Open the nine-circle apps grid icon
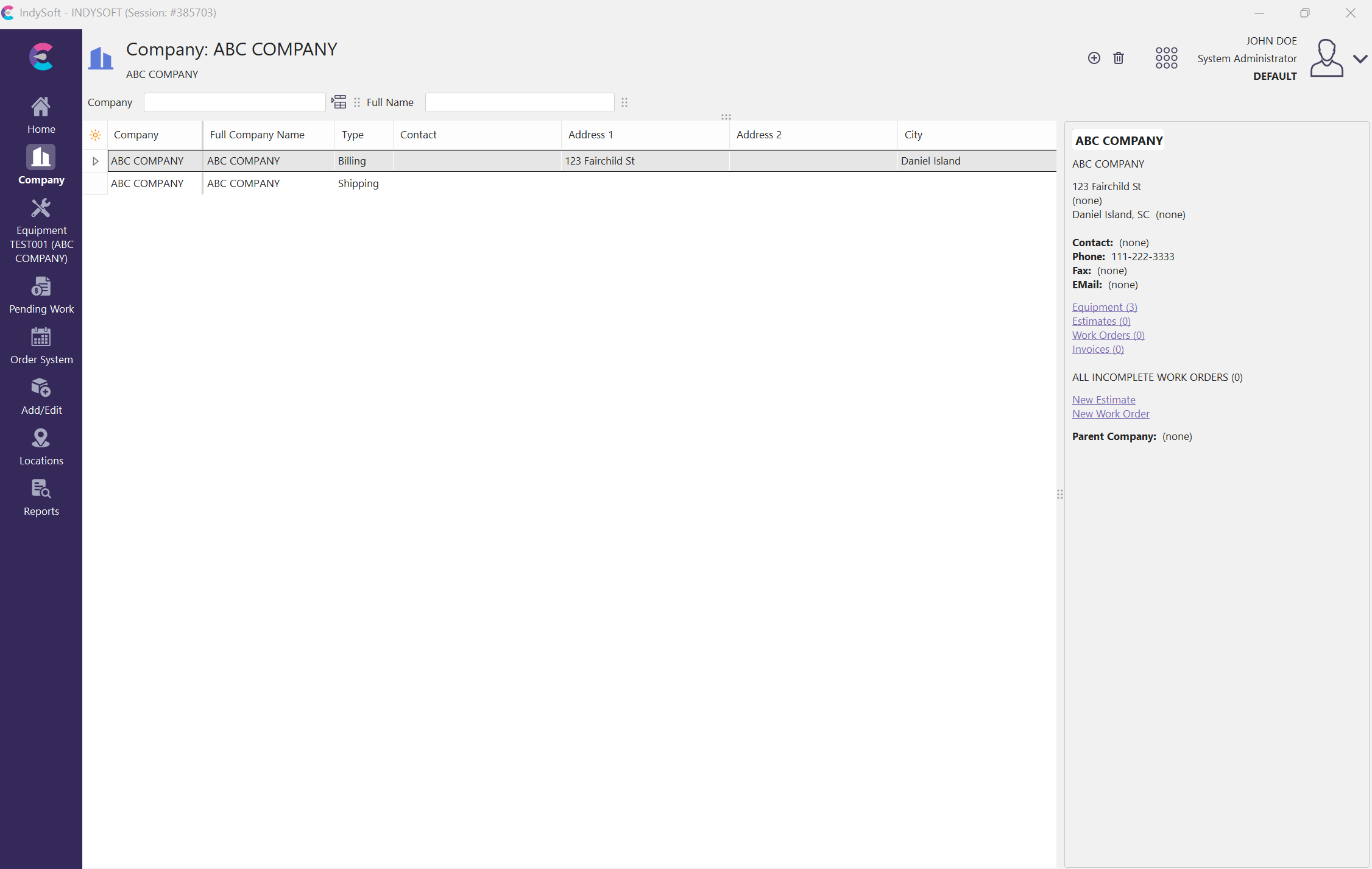This screenshot has width=1372, height=869. 1166,58
